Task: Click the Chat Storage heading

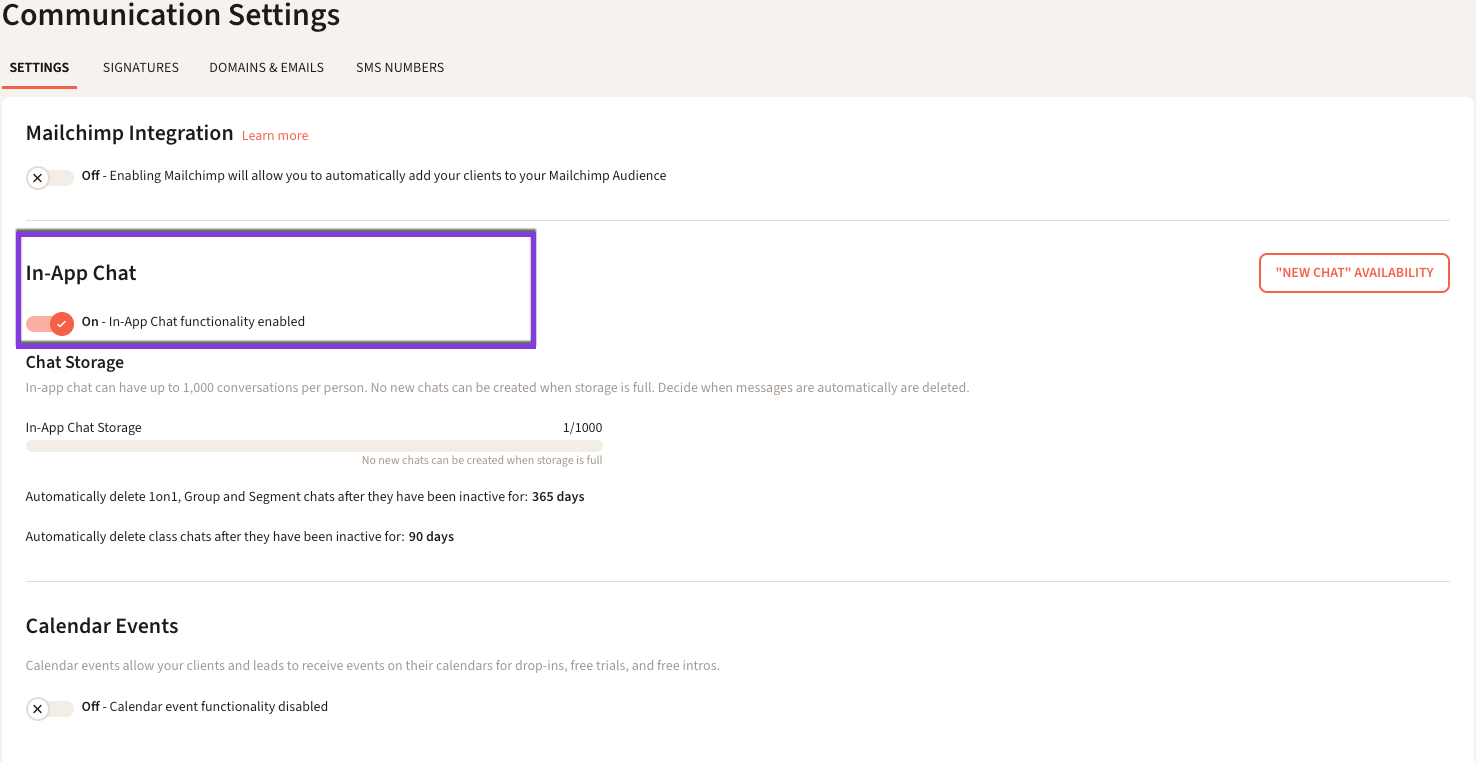Action: pos(75,362)
